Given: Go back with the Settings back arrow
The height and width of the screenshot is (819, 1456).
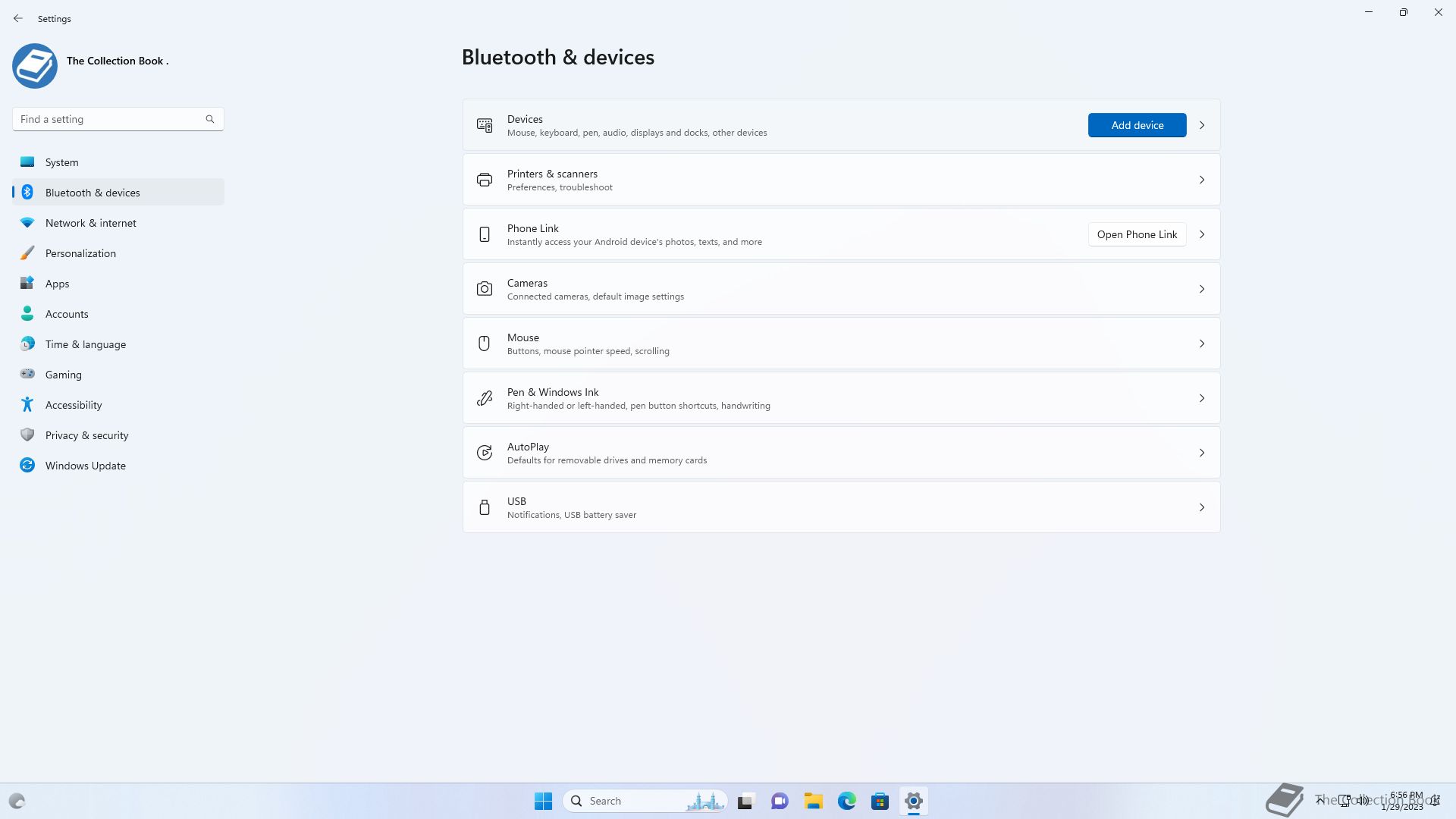Looking at the screenshot, I should click(x=18, y=18).
